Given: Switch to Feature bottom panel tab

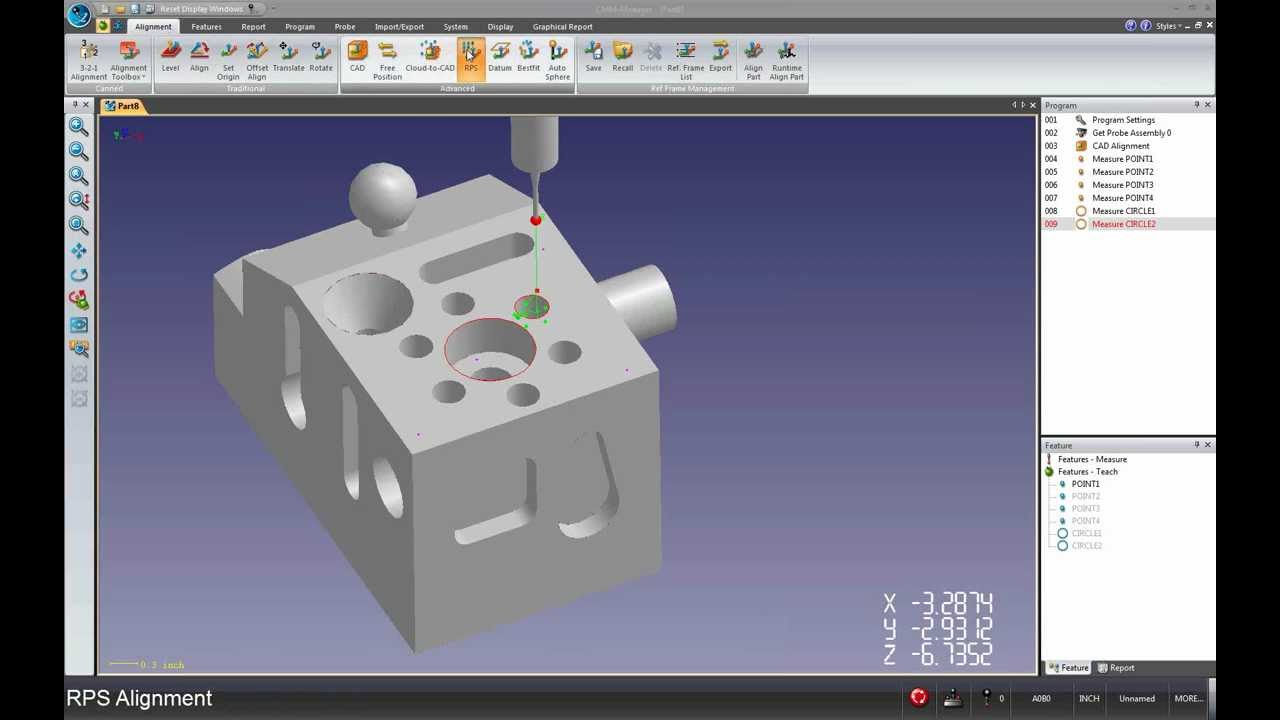Looking at the screenshot, I should 1068,668.
